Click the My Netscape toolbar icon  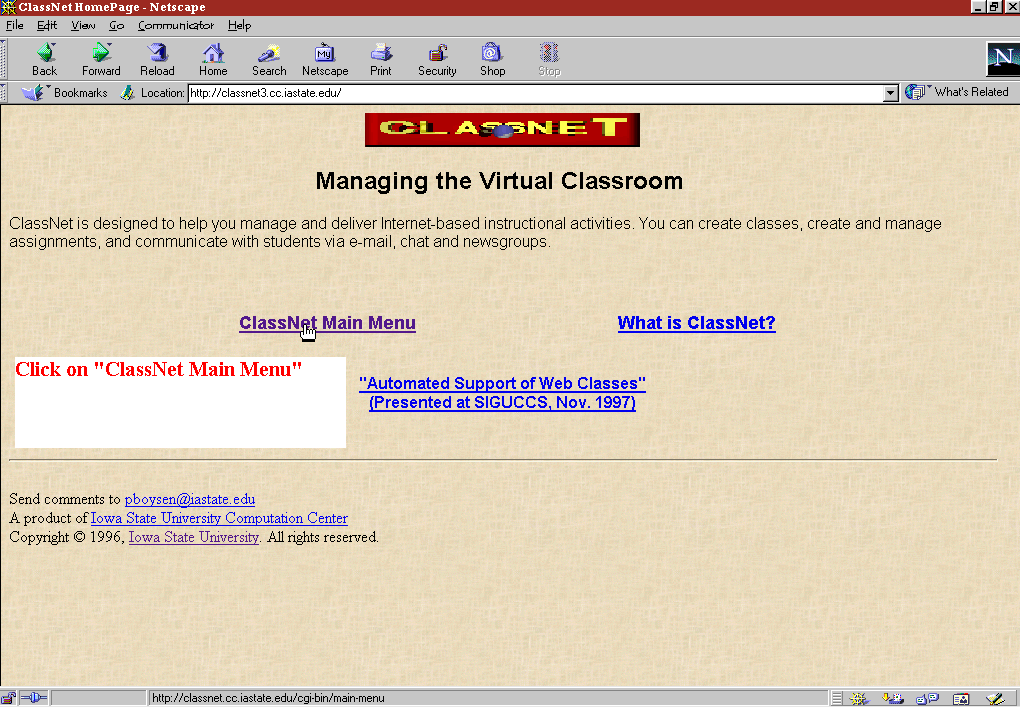325,59
